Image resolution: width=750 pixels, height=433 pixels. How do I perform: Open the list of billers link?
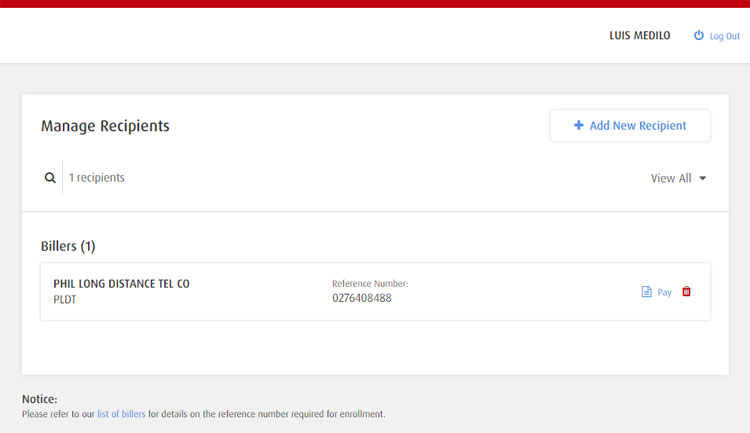121,414
